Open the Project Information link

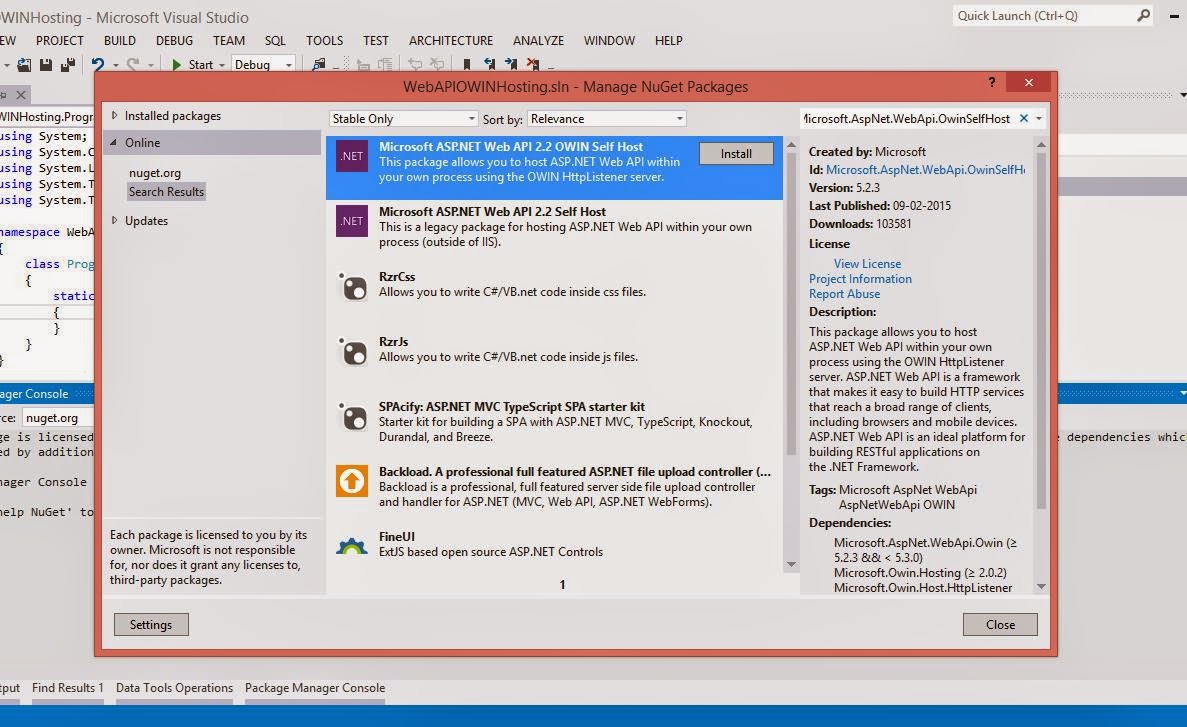click(860, 279)
